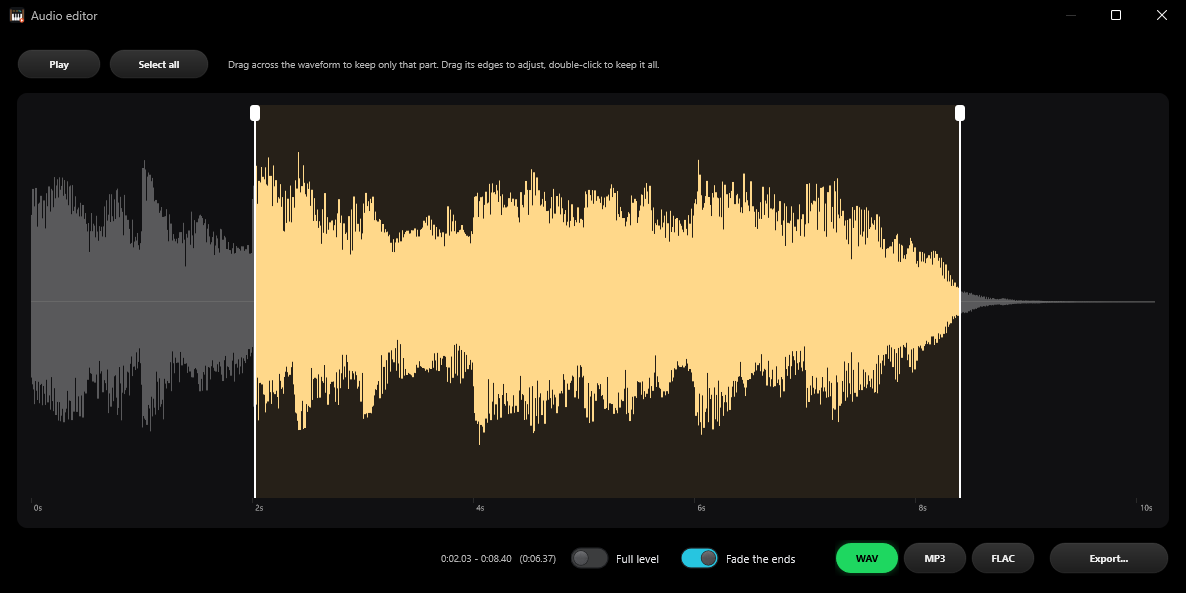Screen dimensions: 1186x593
Task: Click the 0s timeline label
Action: coord(38,508)
